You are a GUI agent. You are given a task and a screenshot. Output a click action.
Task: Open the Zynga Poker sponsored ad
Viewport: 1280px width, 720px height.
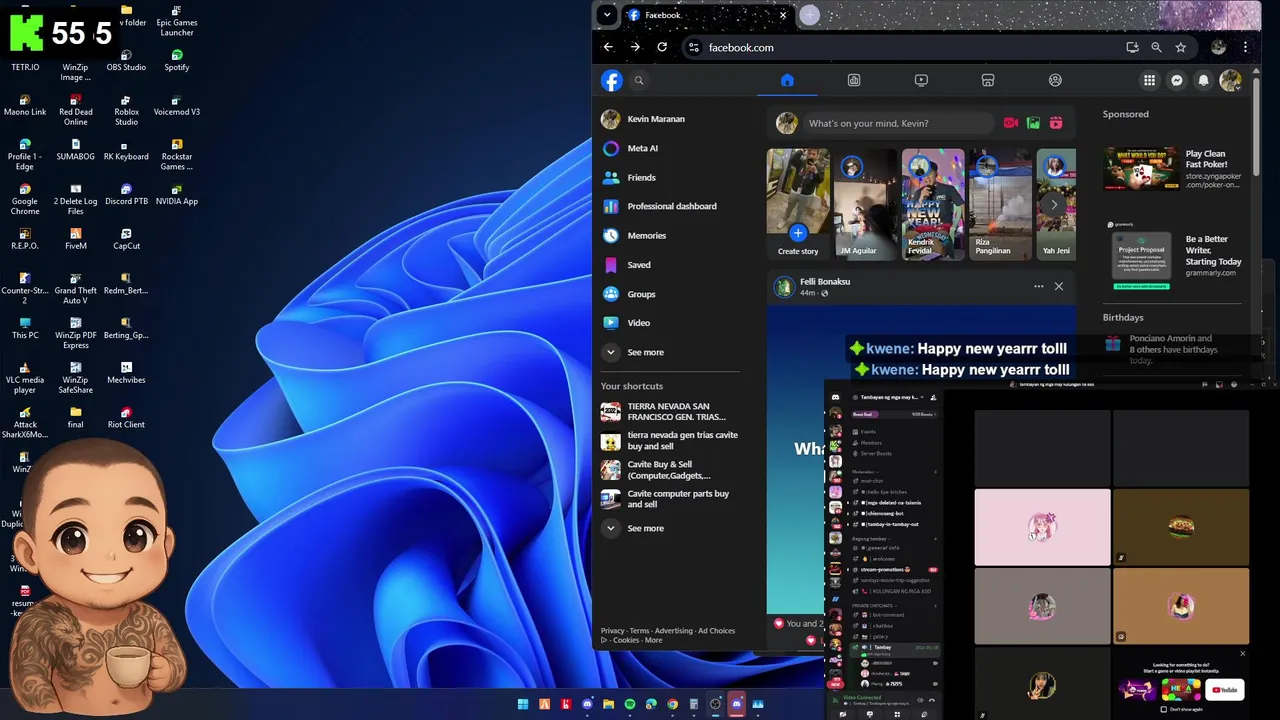click(1173, 169)
